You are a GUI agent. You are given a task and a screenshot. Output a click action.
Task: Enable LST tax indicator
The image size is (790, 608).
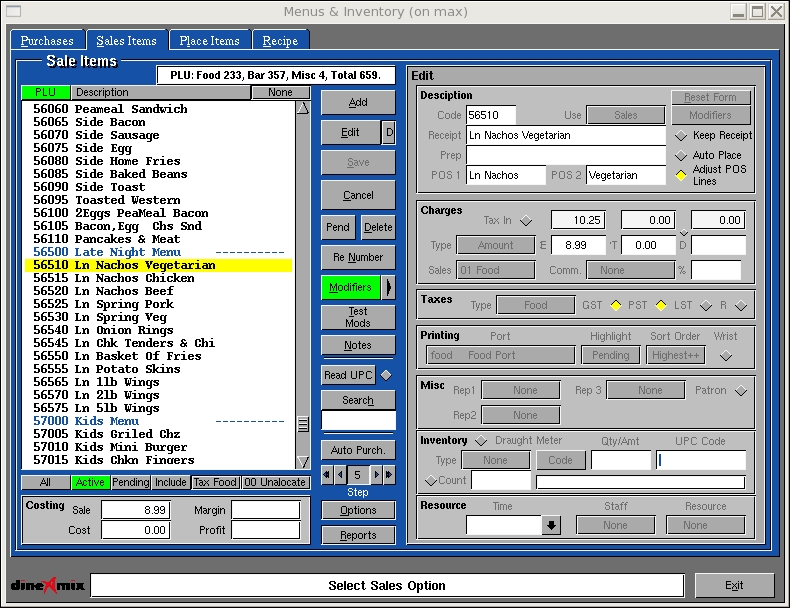click(x=706, y=306)
